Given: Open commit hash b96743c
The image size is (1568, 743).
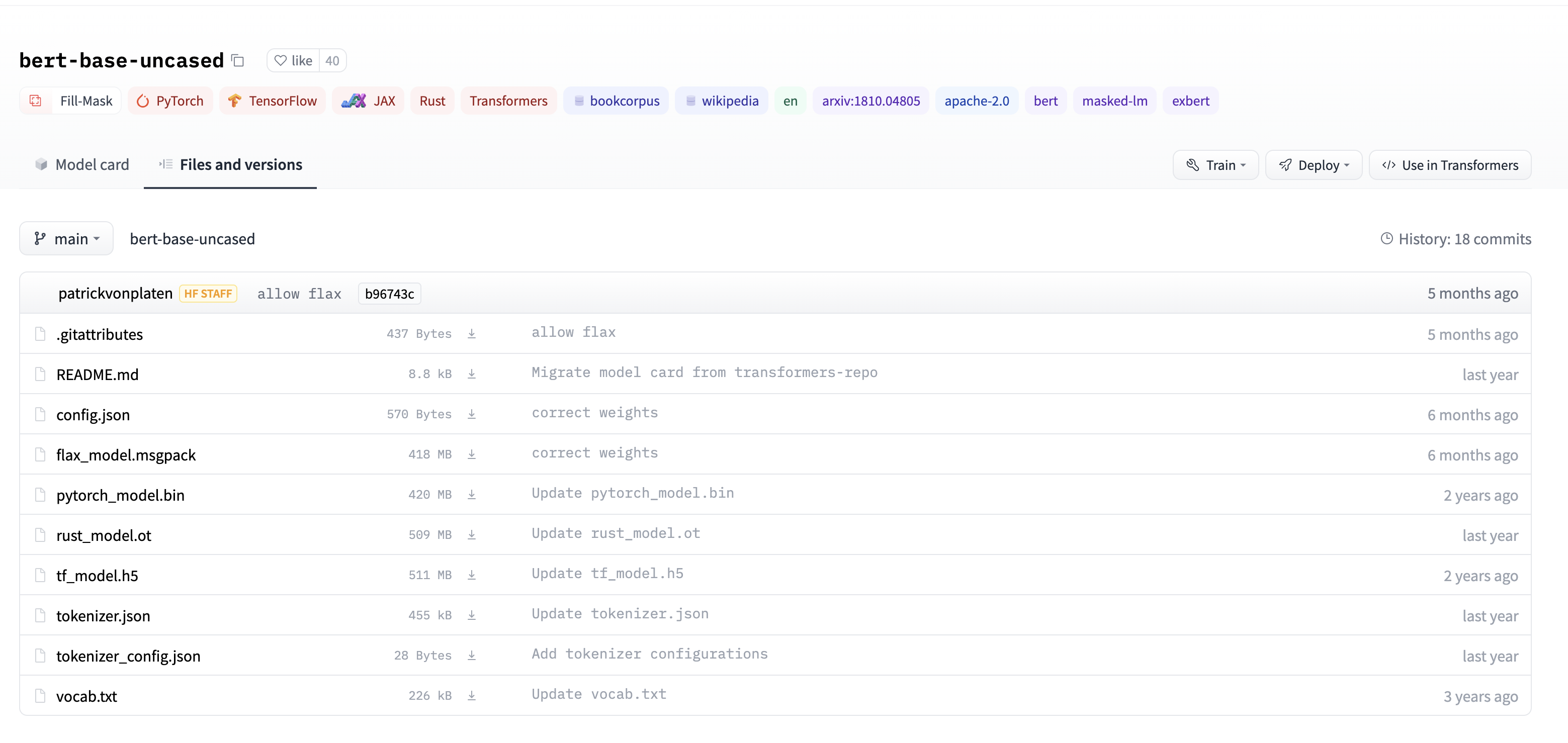Looking at the screenshot, I should click(389, 294).
